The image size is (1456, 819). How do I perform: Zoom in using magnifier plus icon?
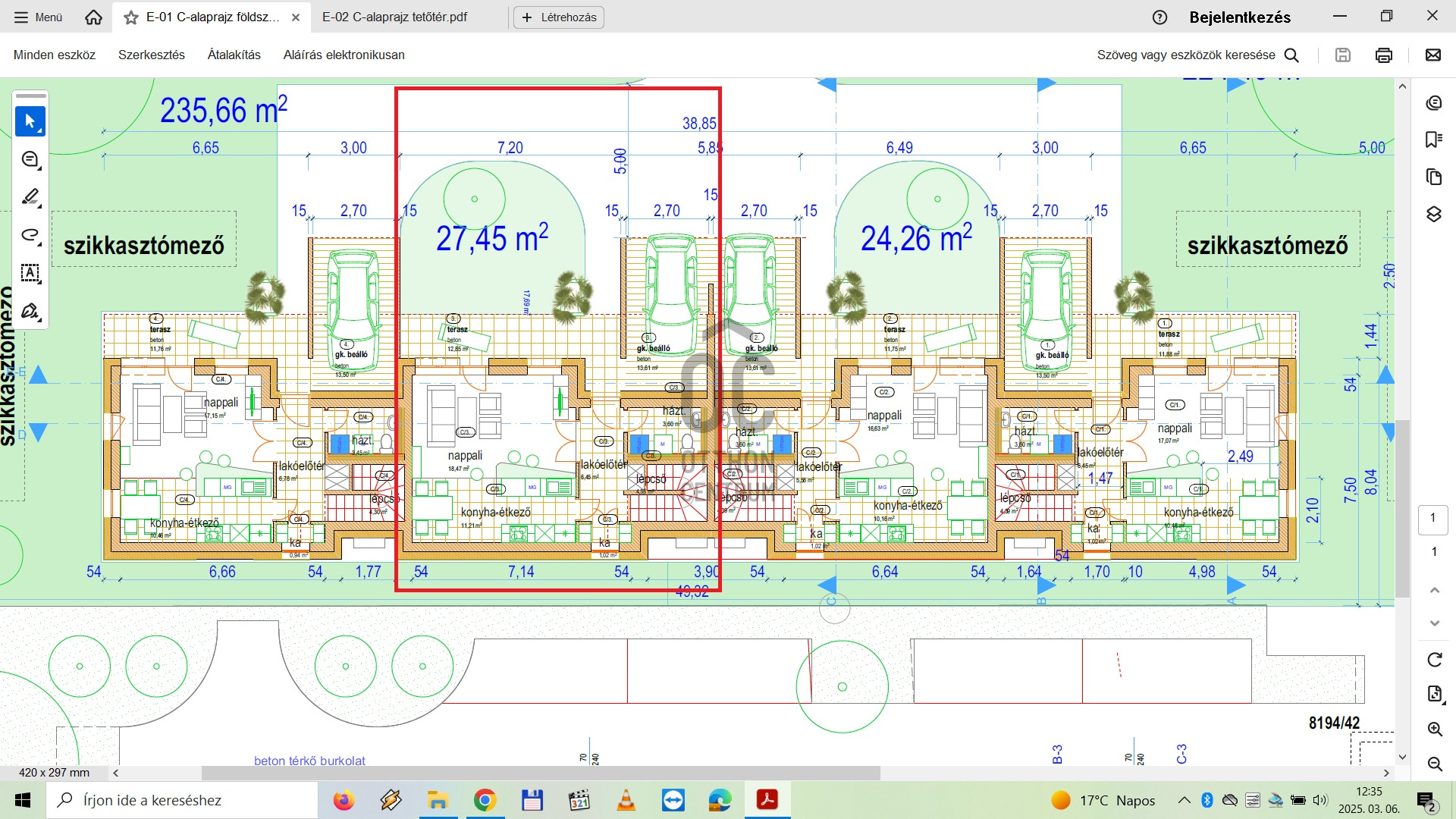coord(1434,730)
